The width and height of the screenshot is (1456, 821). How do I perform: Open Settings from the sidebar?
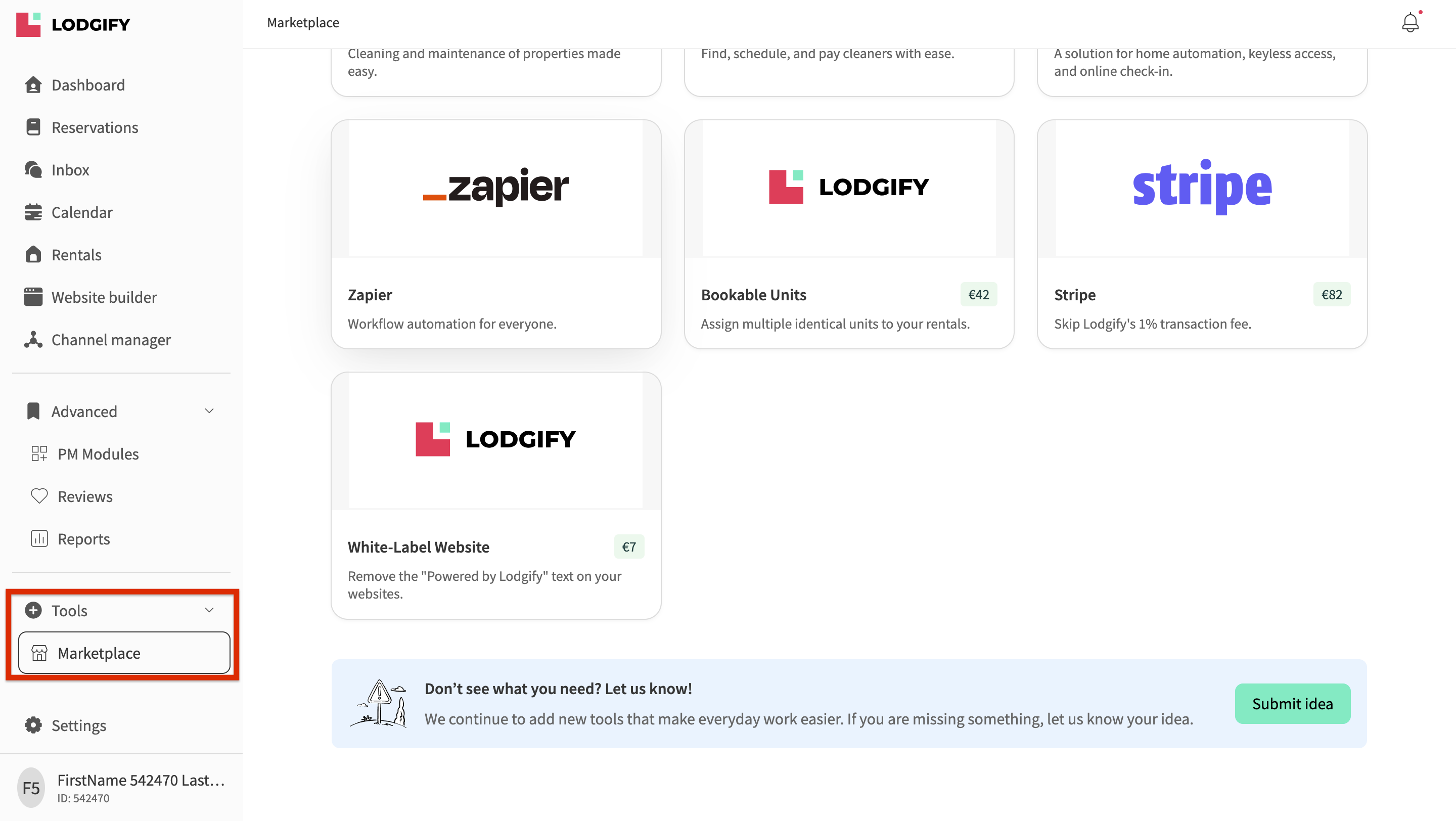pos(78,725)
